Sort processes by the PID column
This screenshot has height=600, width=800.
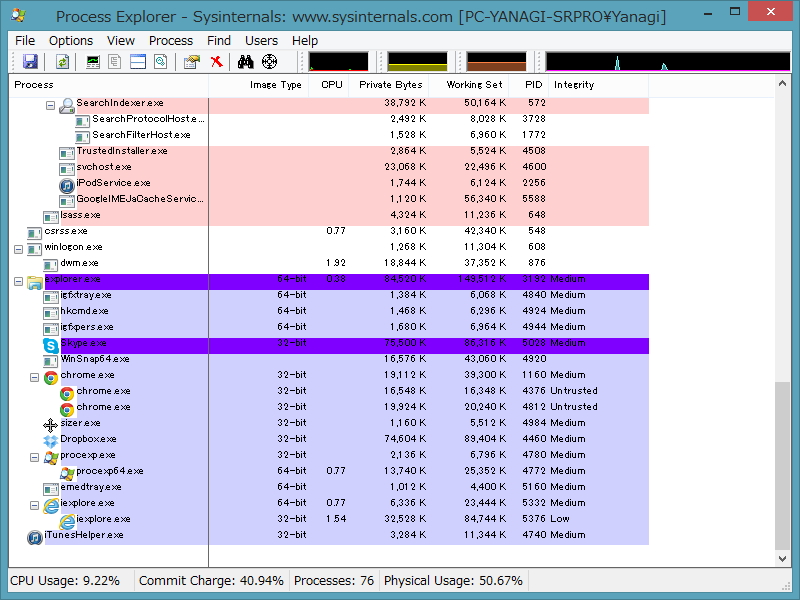click(x=532, y=85)
